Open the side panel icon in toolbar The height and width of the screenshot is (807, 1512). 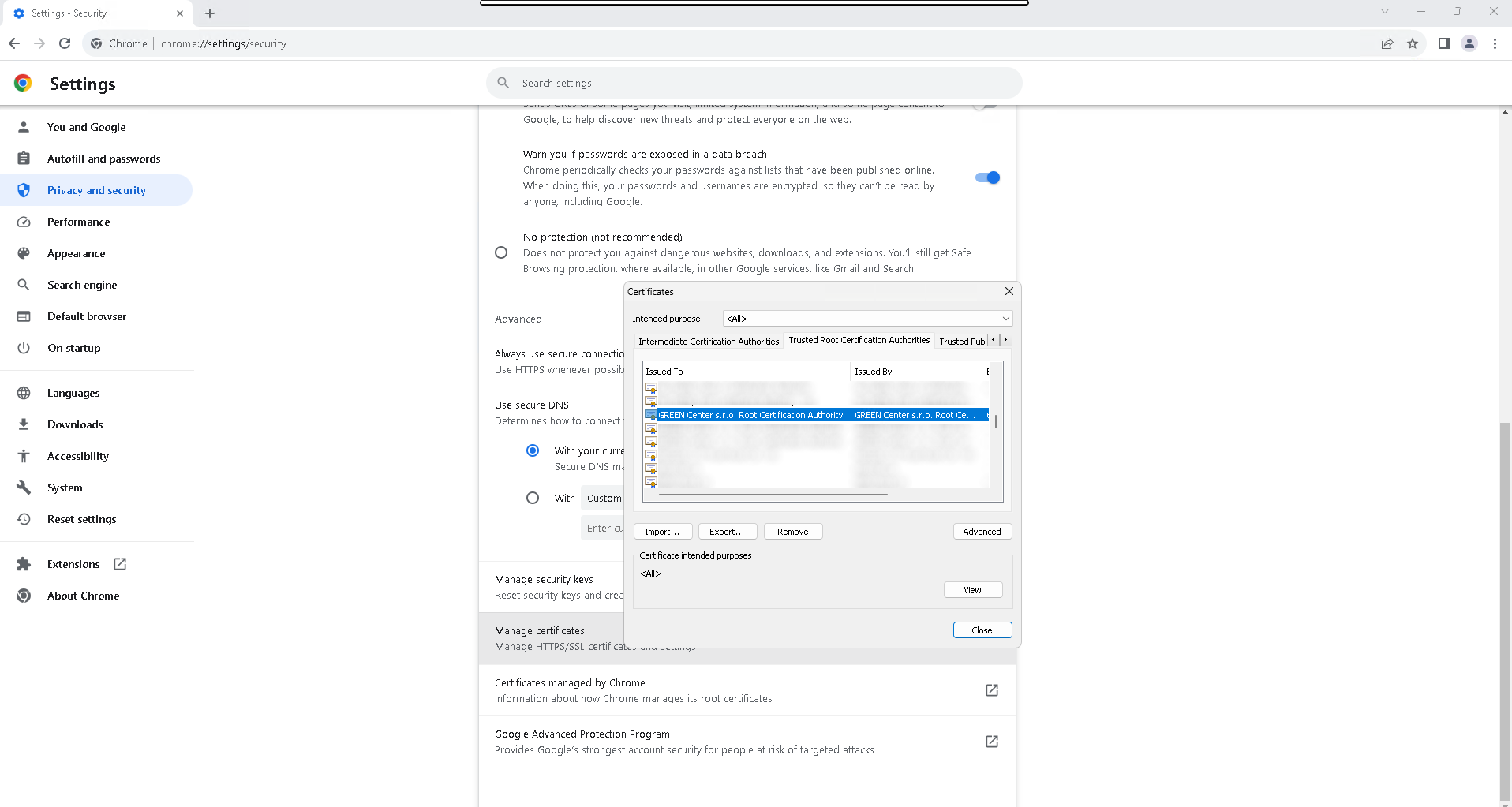pyautogui.click(x=1443, y=43)
